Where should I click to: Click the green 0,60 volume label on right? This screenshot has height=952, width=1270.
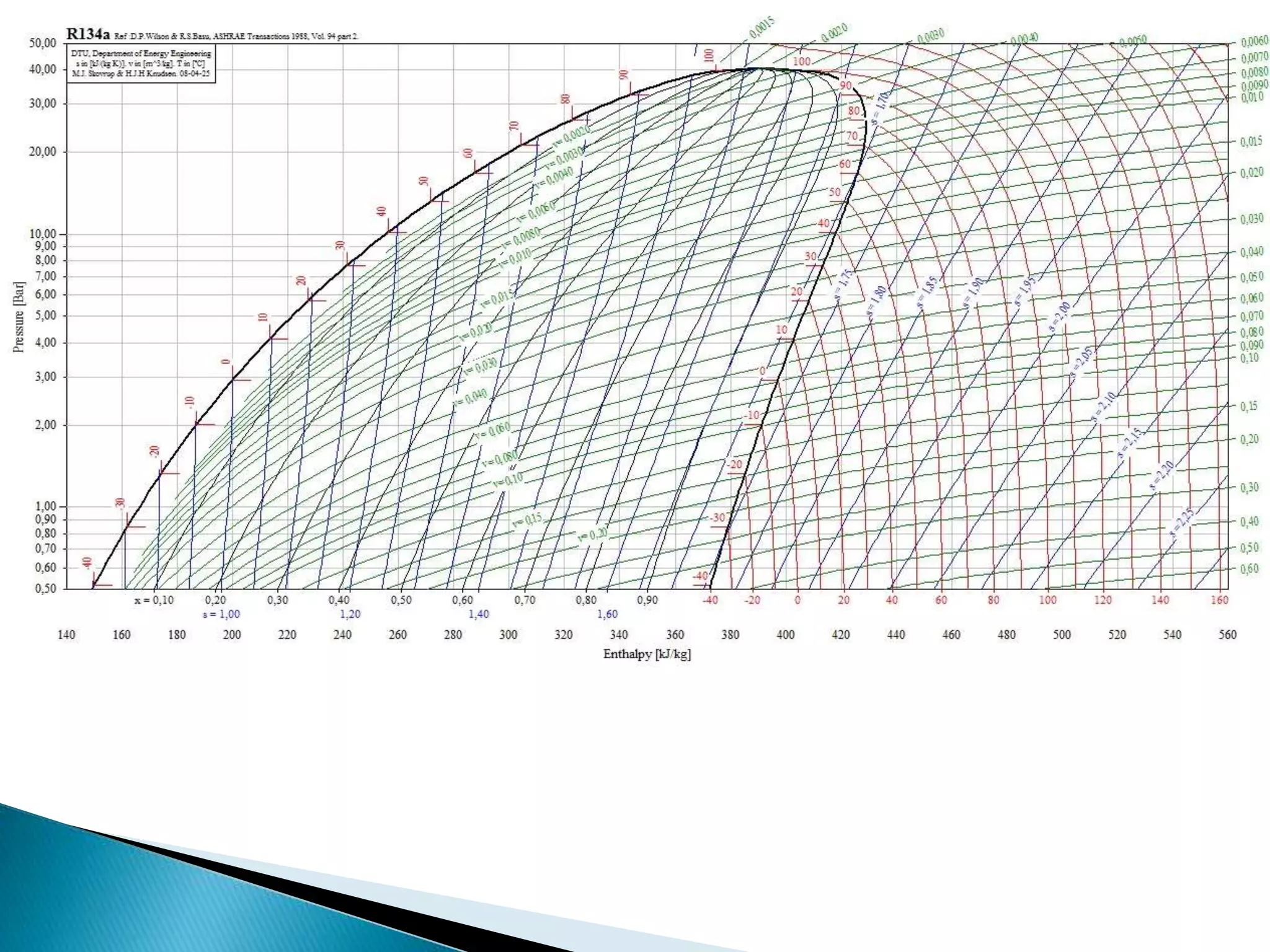(x=1249, y=568)
